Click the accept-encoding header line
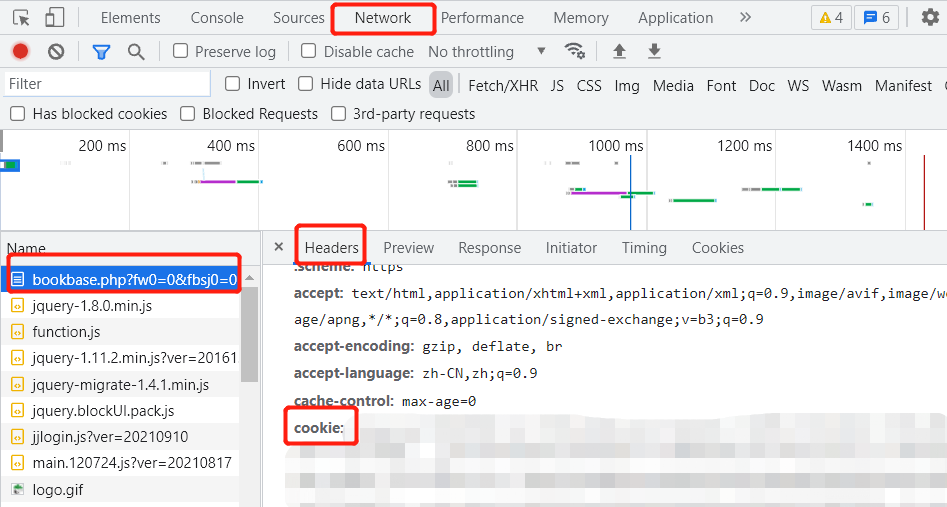 tap(428, 346)
